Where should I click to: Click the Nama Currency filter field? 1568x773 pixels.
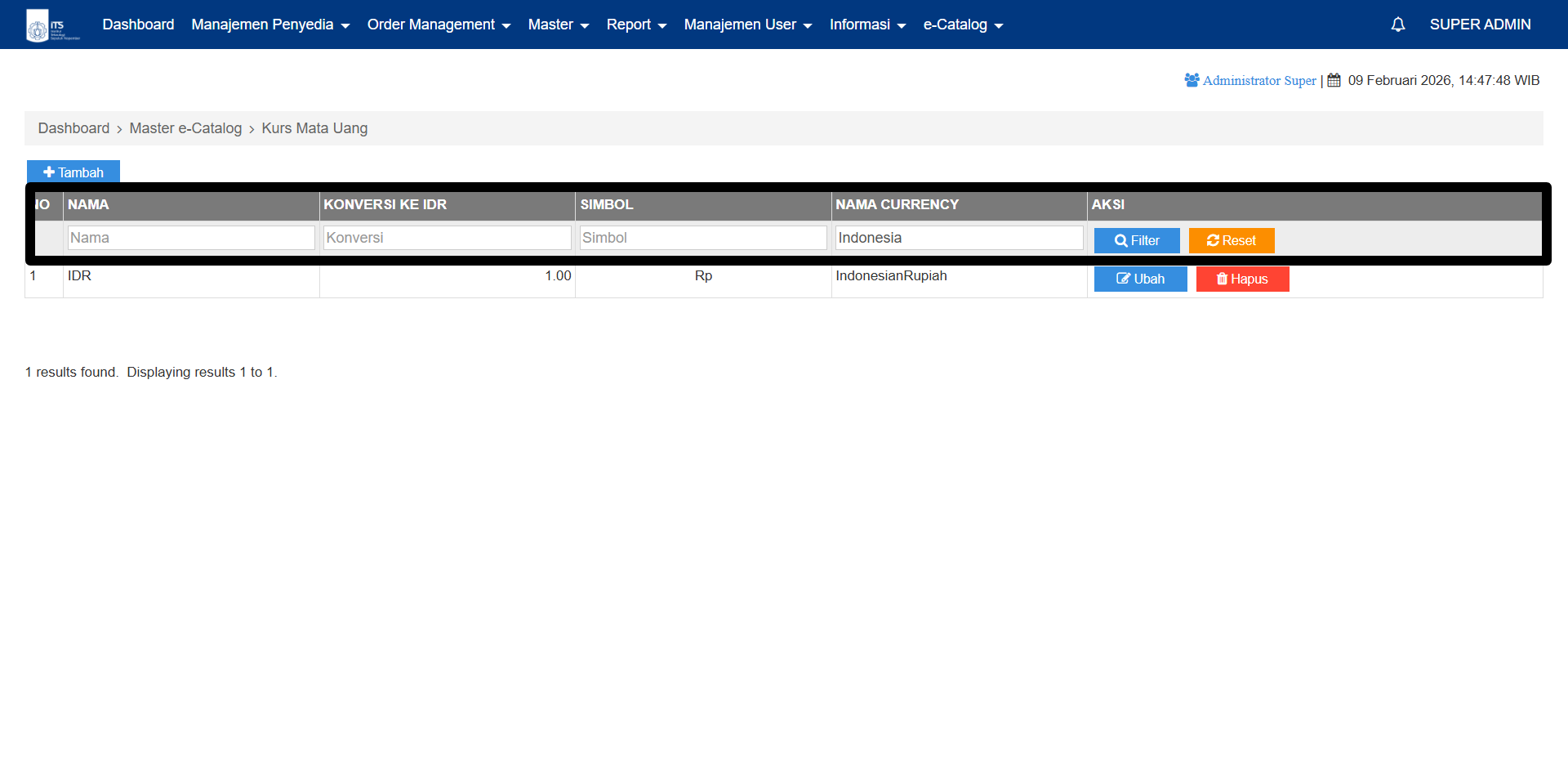[959, 238]
